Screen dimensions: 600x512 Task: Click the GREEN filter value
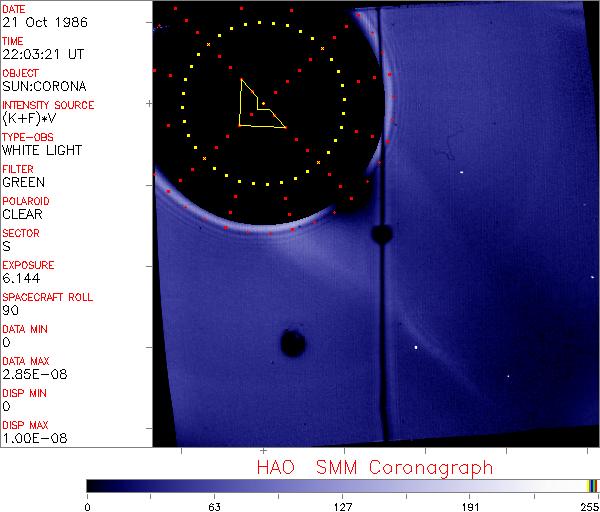(23, 183)
